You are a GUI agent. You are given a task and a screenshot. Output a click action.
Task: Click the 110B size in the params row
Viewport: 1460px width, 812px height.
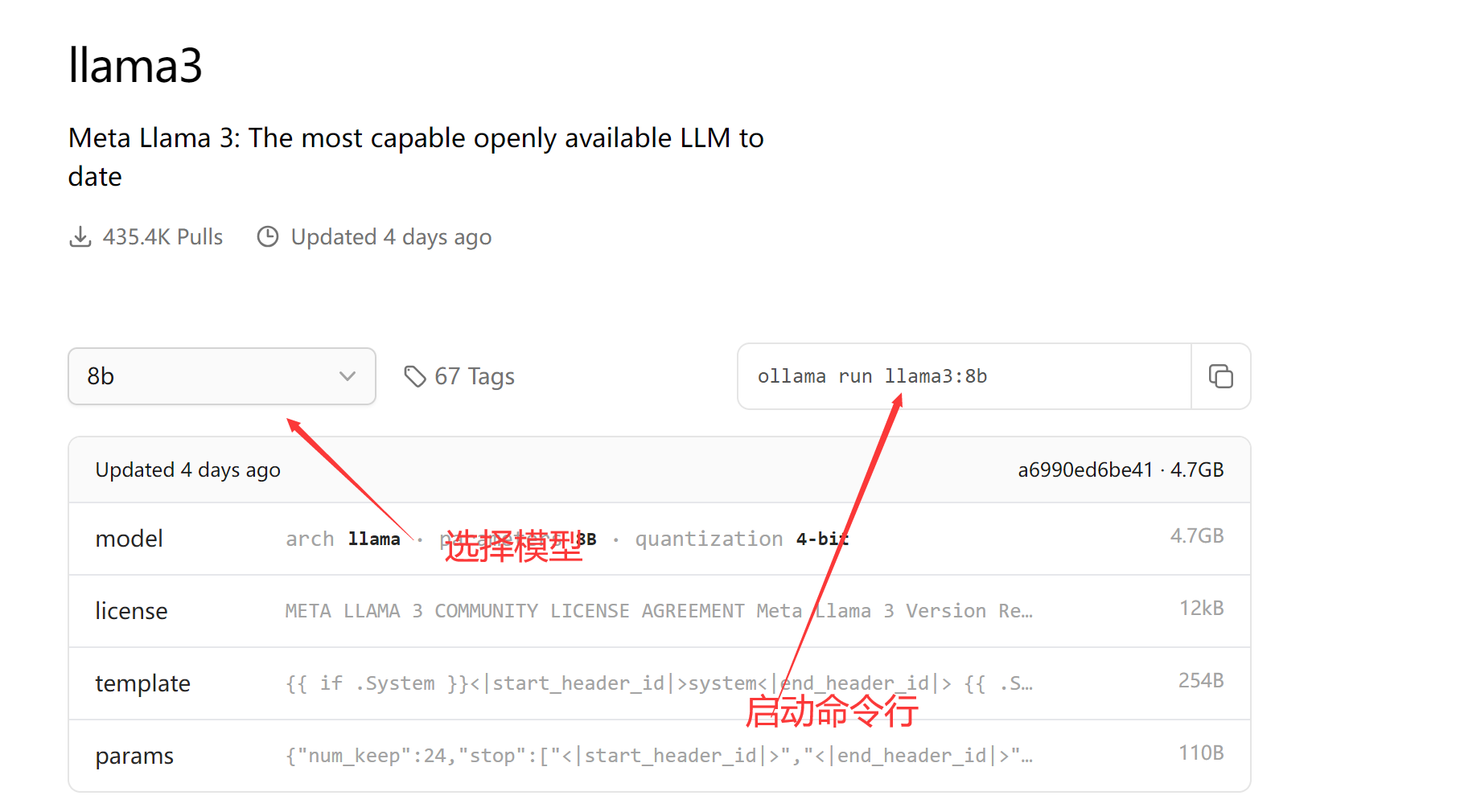1201,753
